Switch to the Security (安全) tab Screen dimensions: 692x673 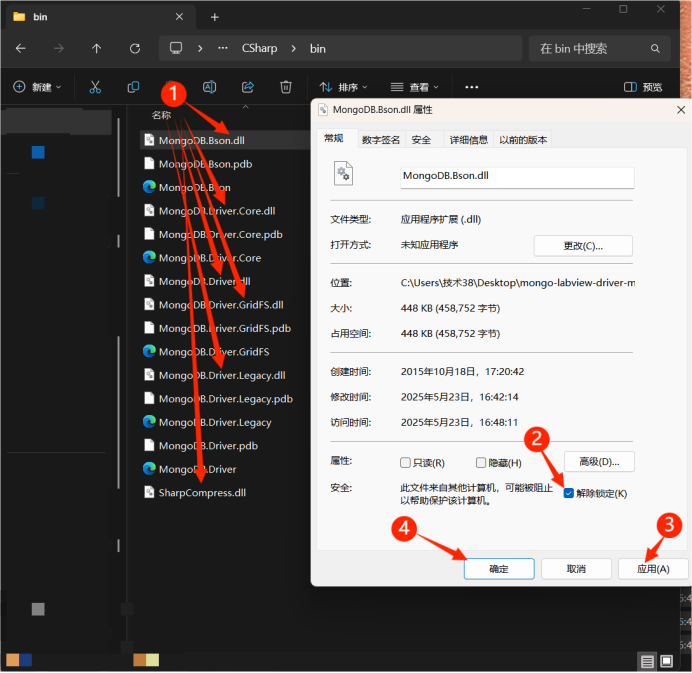[421, 140]
